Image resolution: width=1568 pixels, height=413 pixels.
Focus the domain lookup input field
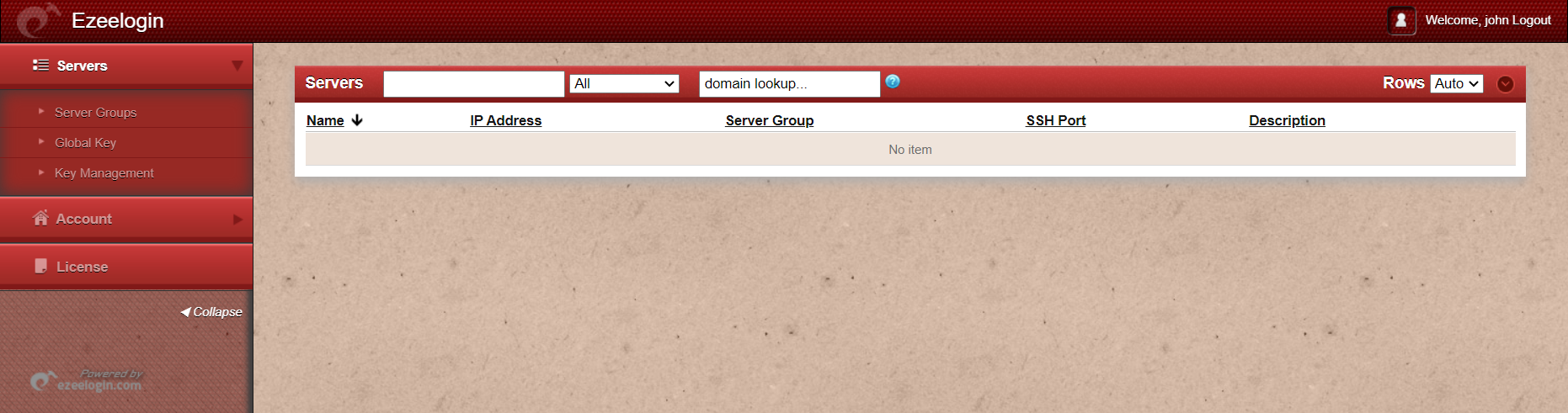coord(789,83)
